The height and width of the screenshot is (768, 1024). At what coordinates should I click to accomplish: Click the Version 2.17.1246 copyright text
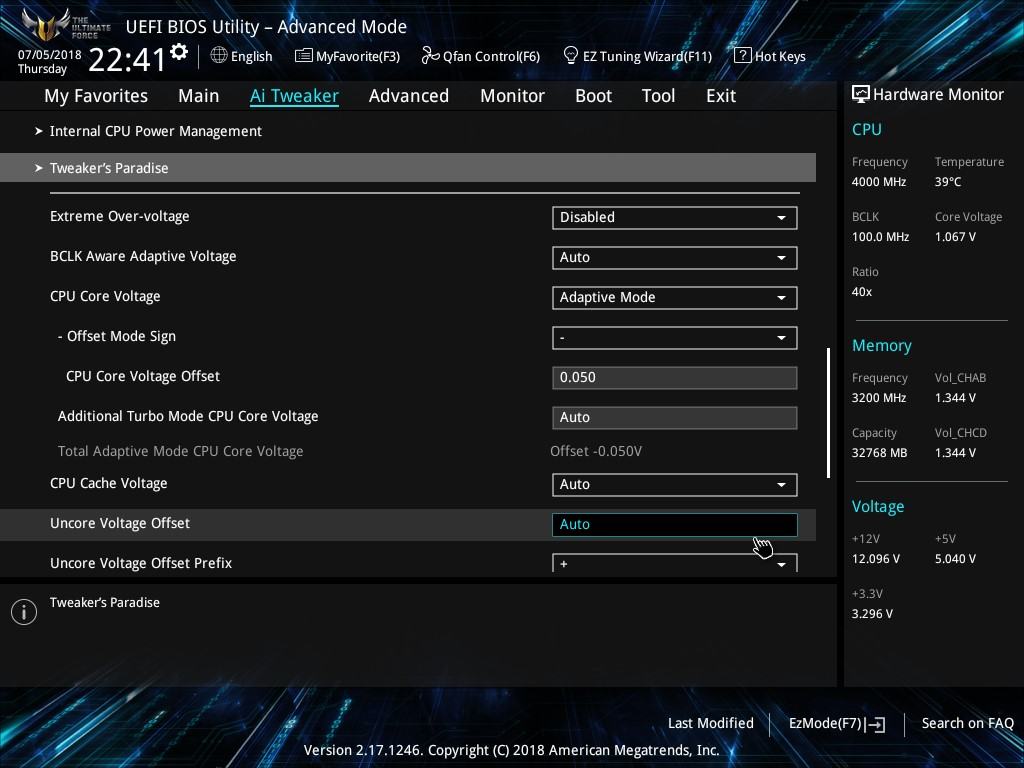511,750
